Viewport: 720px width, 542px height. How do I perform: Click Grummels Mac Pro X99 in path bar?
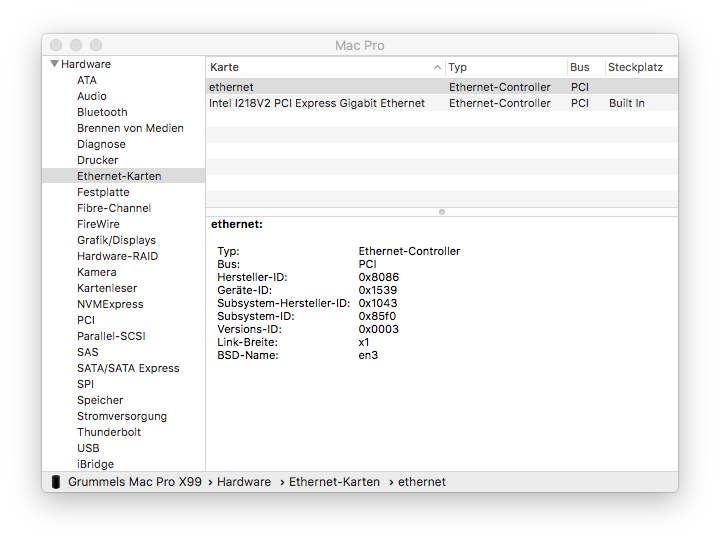tap(135, 482)
